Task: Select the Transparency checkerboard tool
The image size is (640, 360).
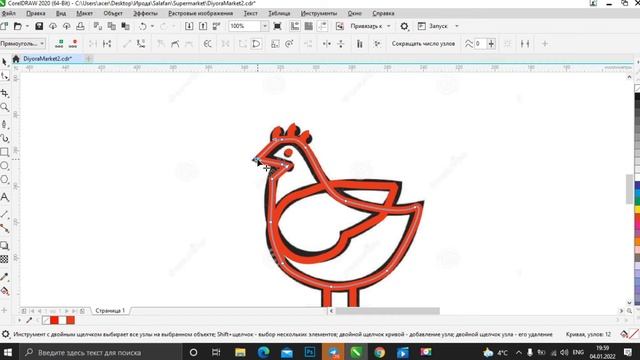Action: [x=4, y=259]
